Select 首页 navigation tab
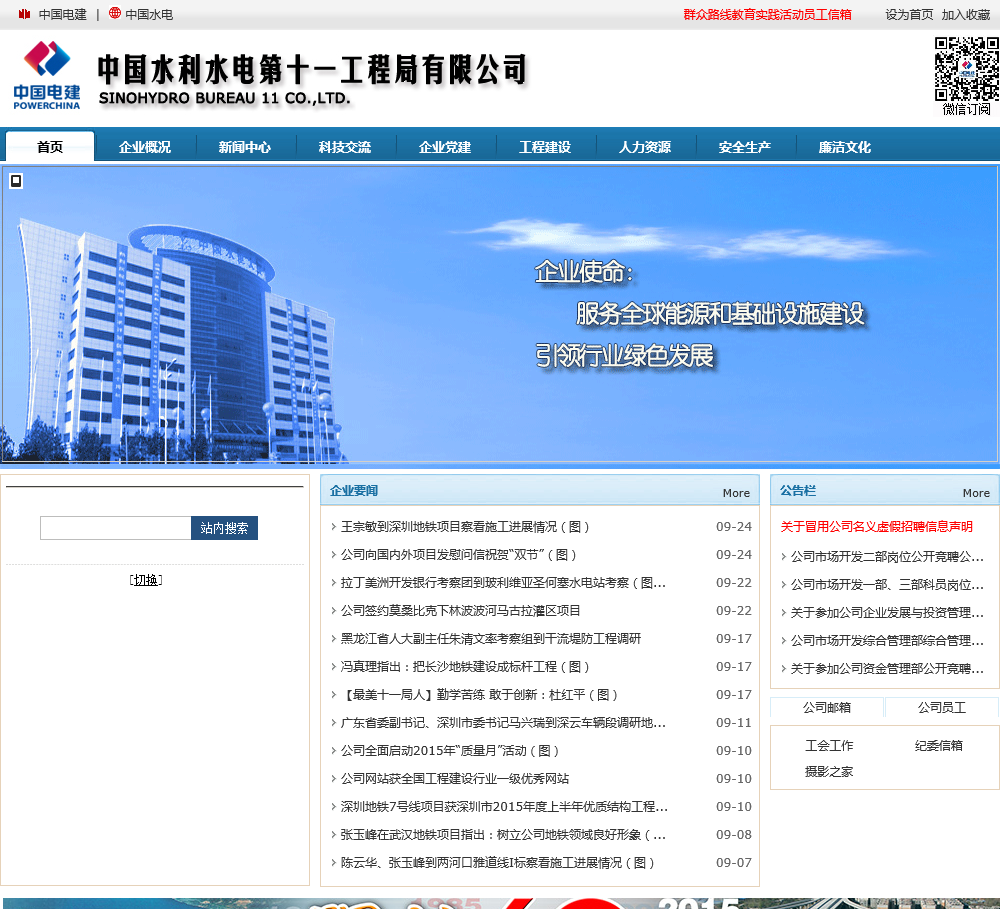The height and width of the screenshot is (909, 1000). point(50,147)
